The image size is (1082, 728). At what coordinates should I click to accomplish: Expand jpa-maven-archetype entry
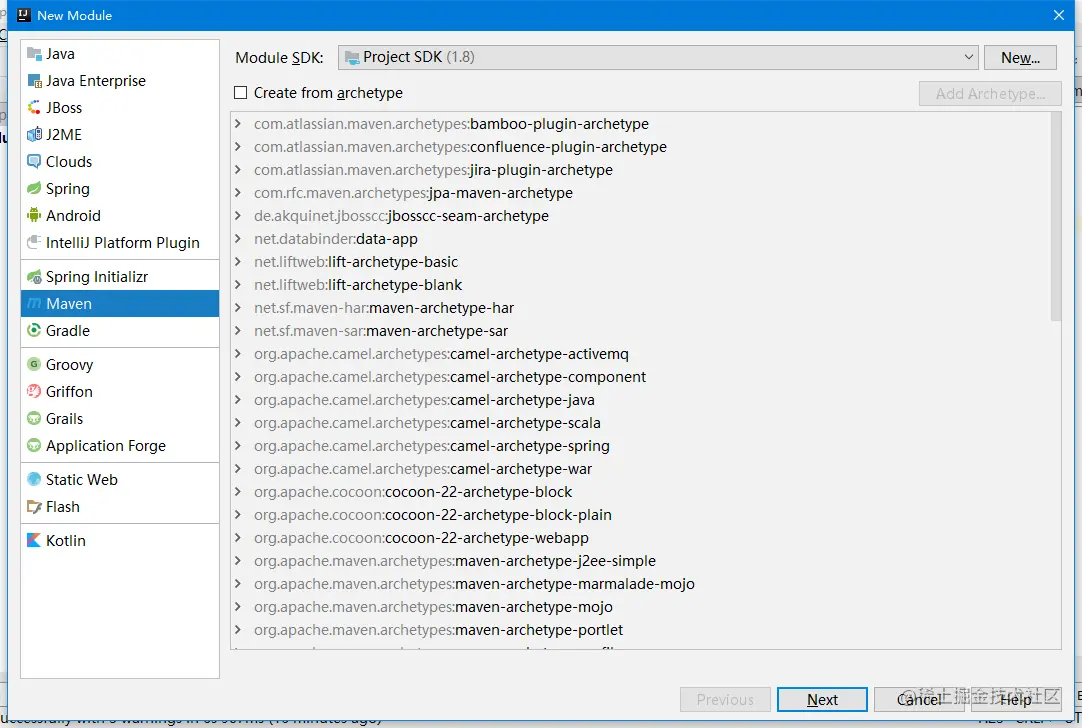pyautogui.click(x=238, y=193)
